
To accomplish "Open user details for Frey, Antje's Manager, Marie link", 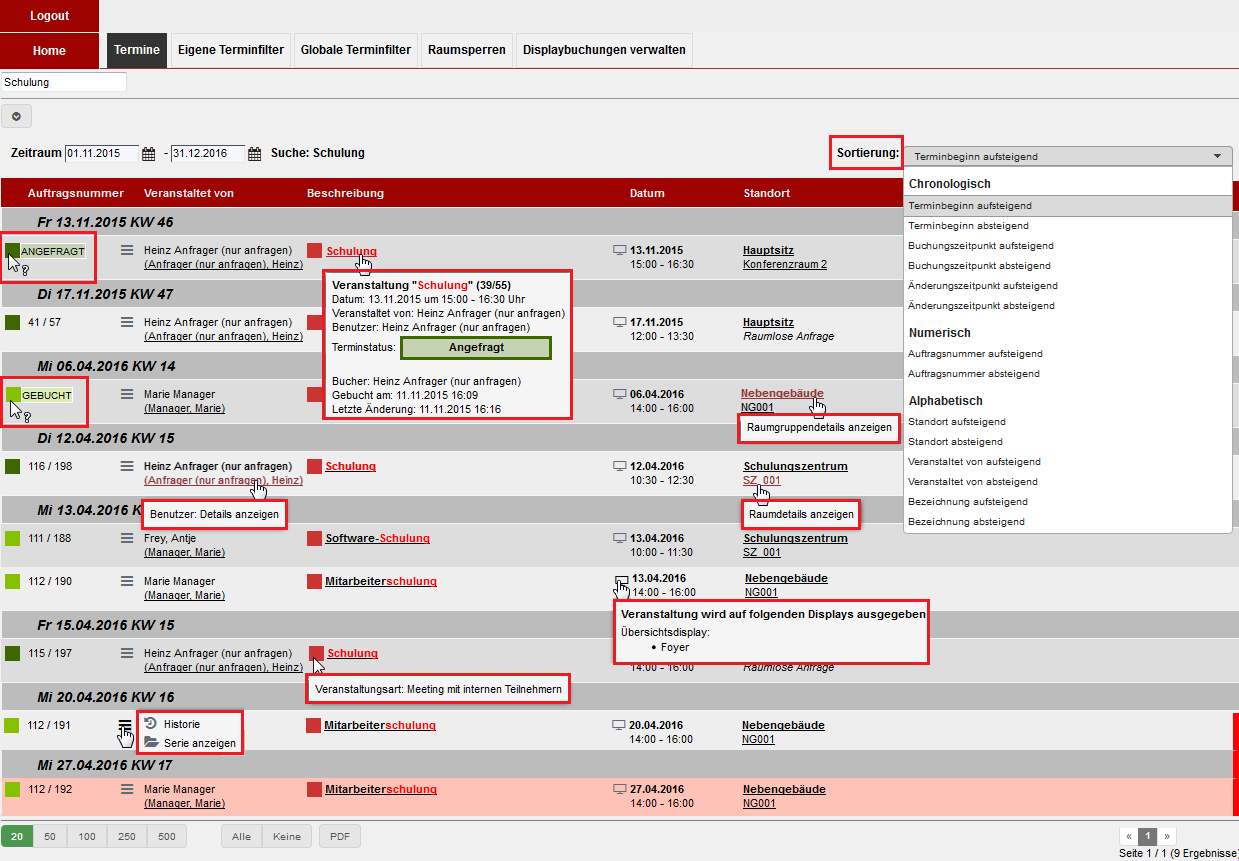I will (x=184, y=552).
